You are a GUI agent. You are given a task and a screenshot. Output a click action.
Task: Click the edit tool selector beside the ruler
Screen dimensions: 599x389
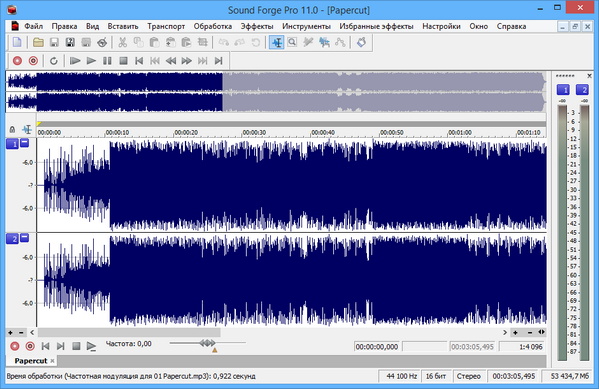27,130
